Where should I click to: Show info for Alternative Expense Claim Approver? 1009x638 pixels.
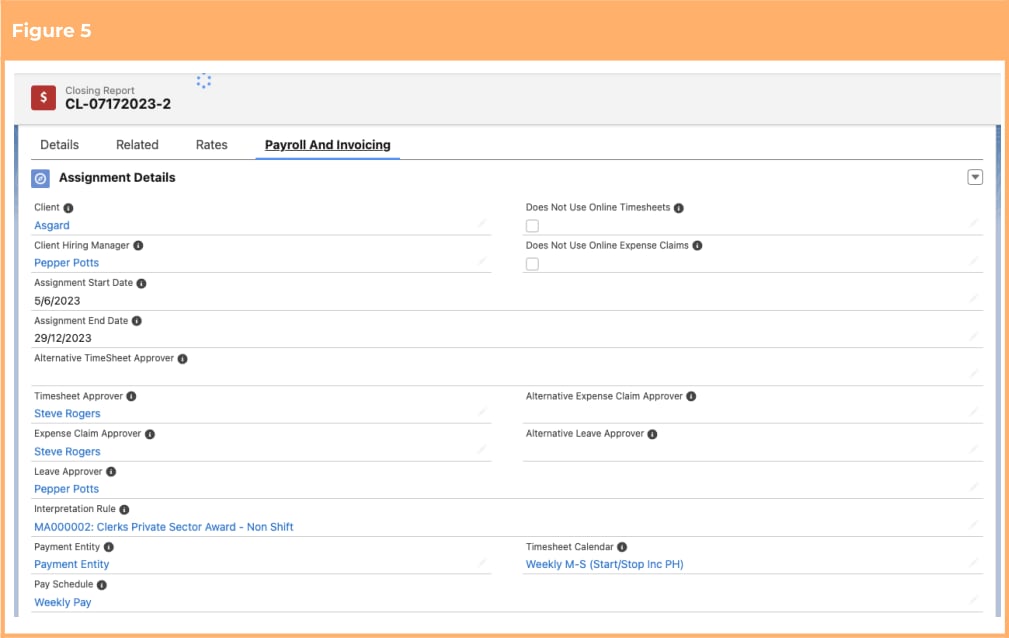point(691,397)
